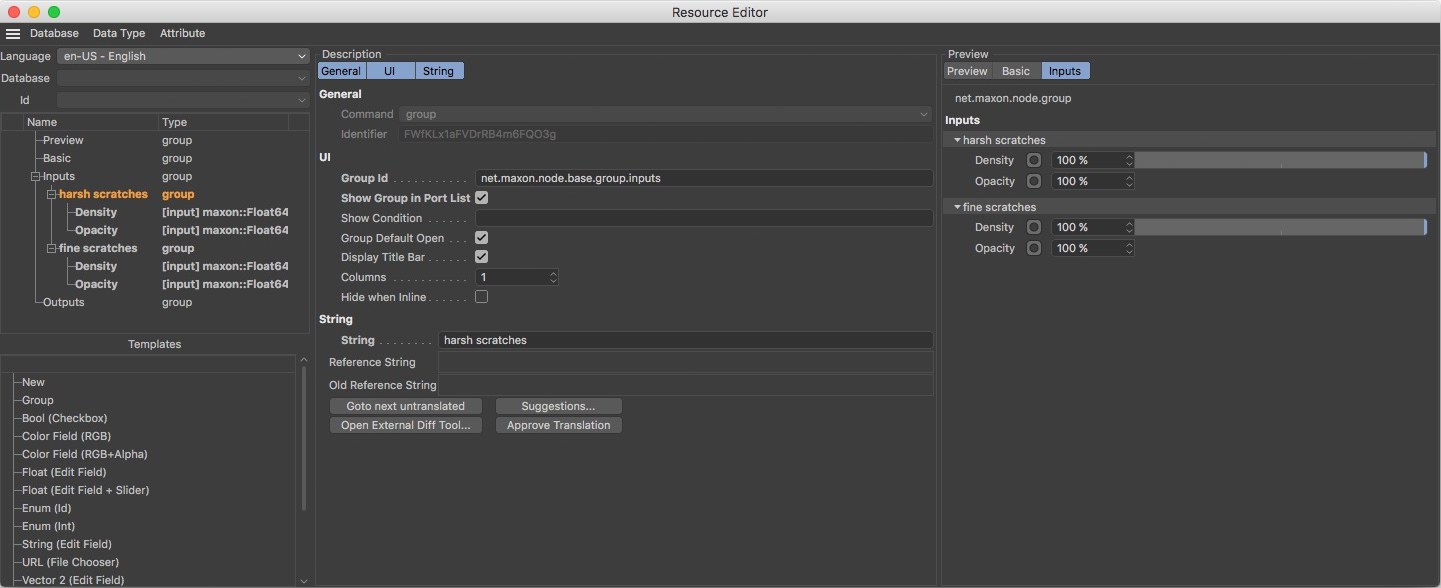
Task: Click Goto next untranslated button
Action: pyautogui.click(x=405, y=406)
